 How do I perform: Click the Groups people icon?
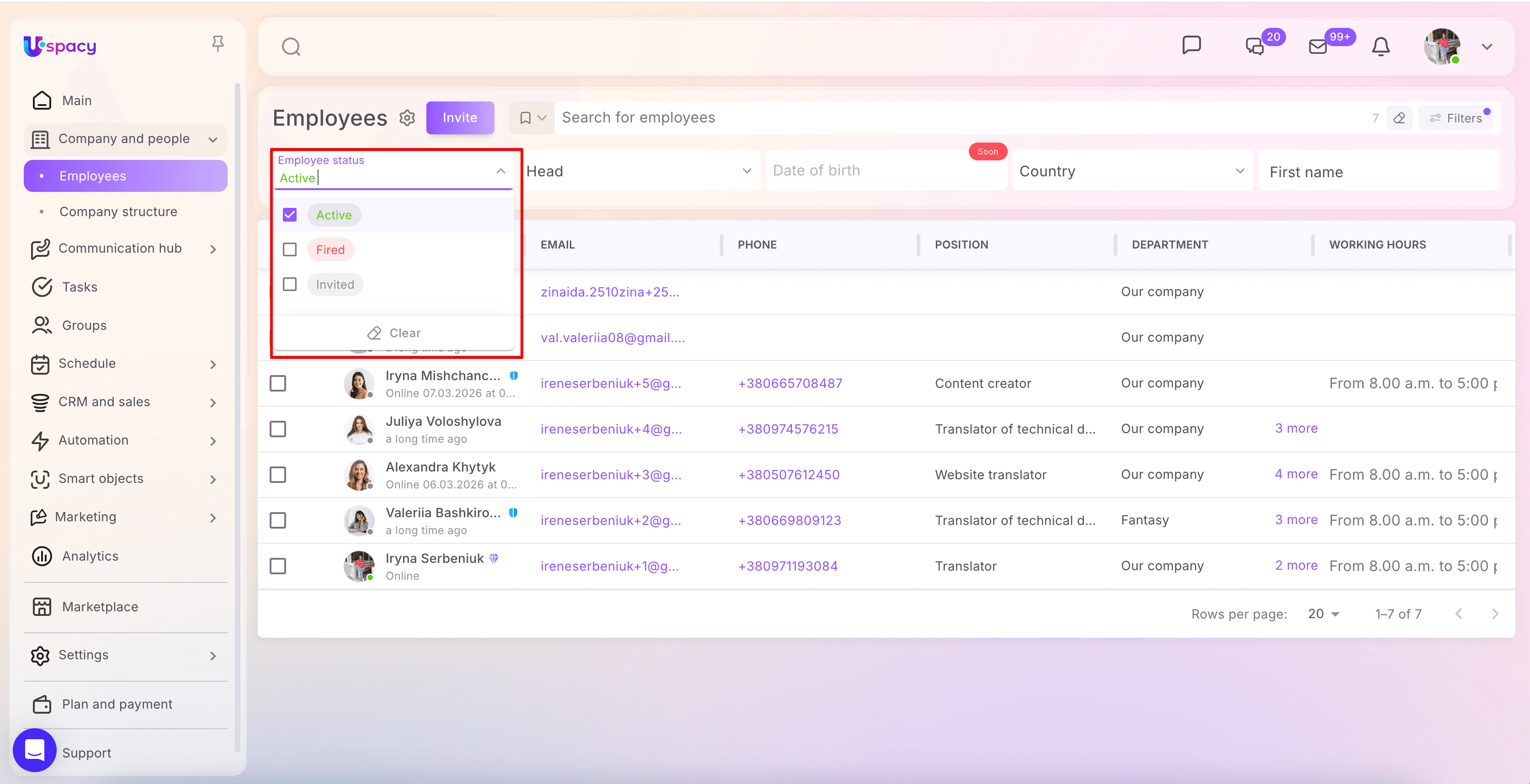[42, 325]
